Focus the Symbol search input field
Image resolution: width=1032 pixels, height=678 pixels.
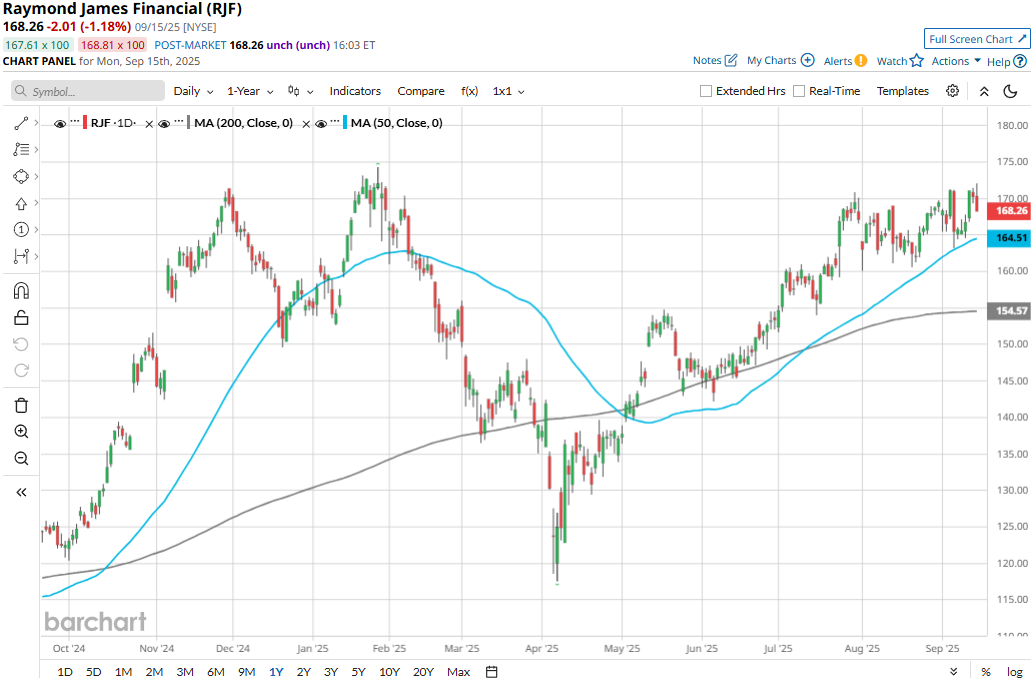coord(88,91)
